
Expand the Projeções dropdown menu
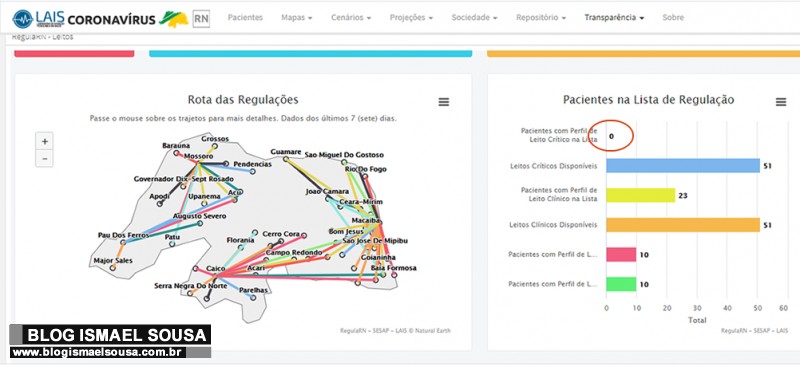click(411, 17)
